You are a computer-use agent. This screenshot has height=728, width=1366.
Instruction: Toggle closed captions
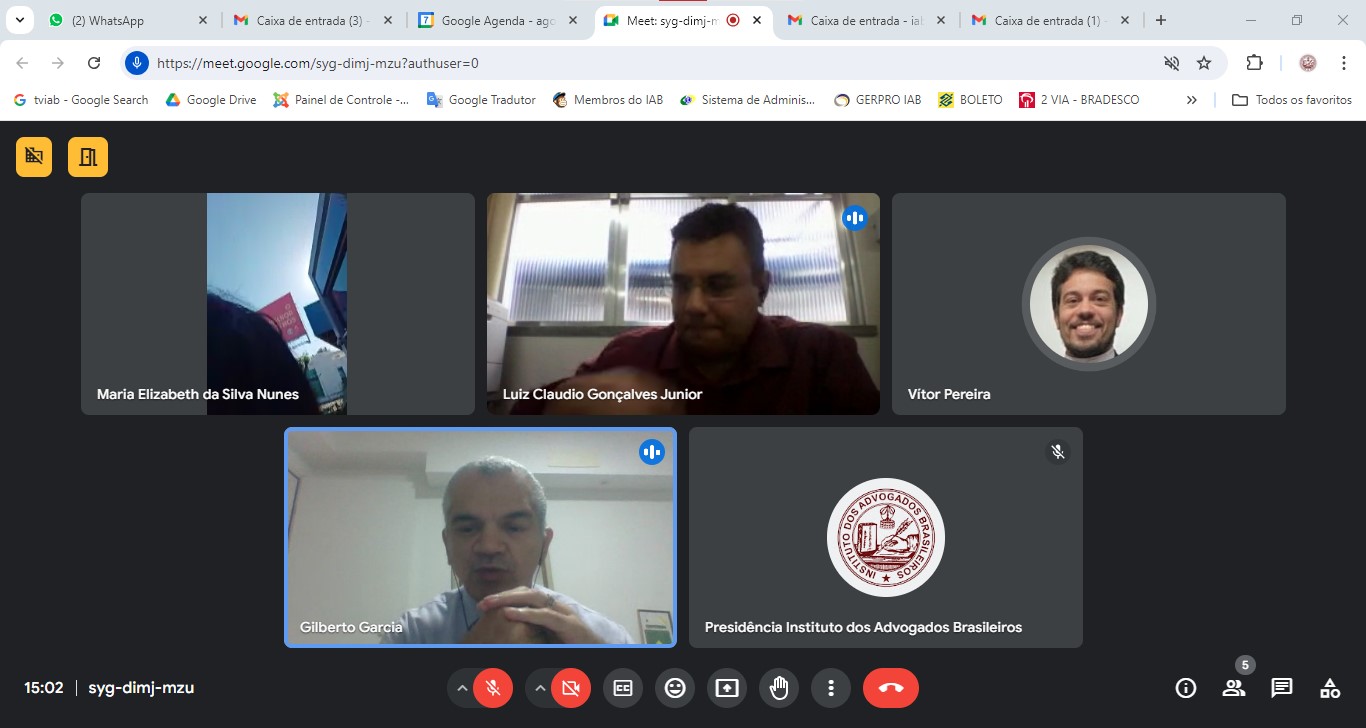tap(623, 688)
